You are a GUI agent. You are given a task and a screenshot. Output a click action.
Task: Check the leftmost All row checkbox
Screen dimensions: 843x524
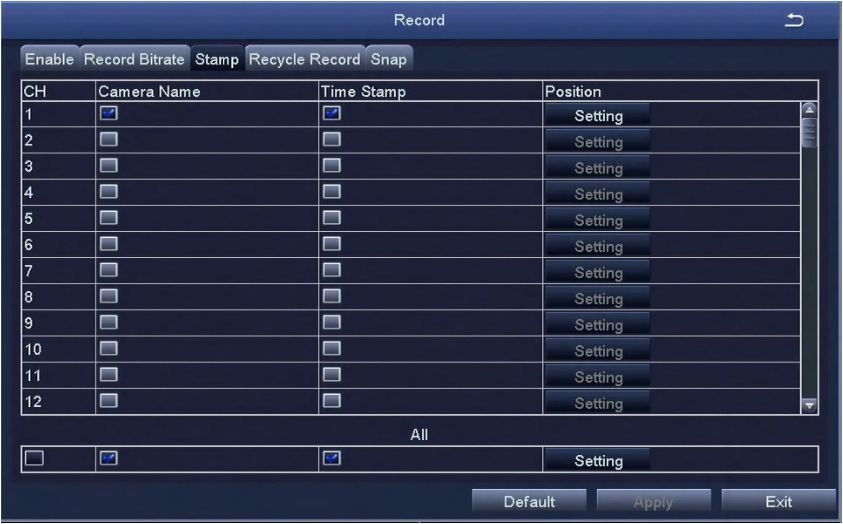35,459
